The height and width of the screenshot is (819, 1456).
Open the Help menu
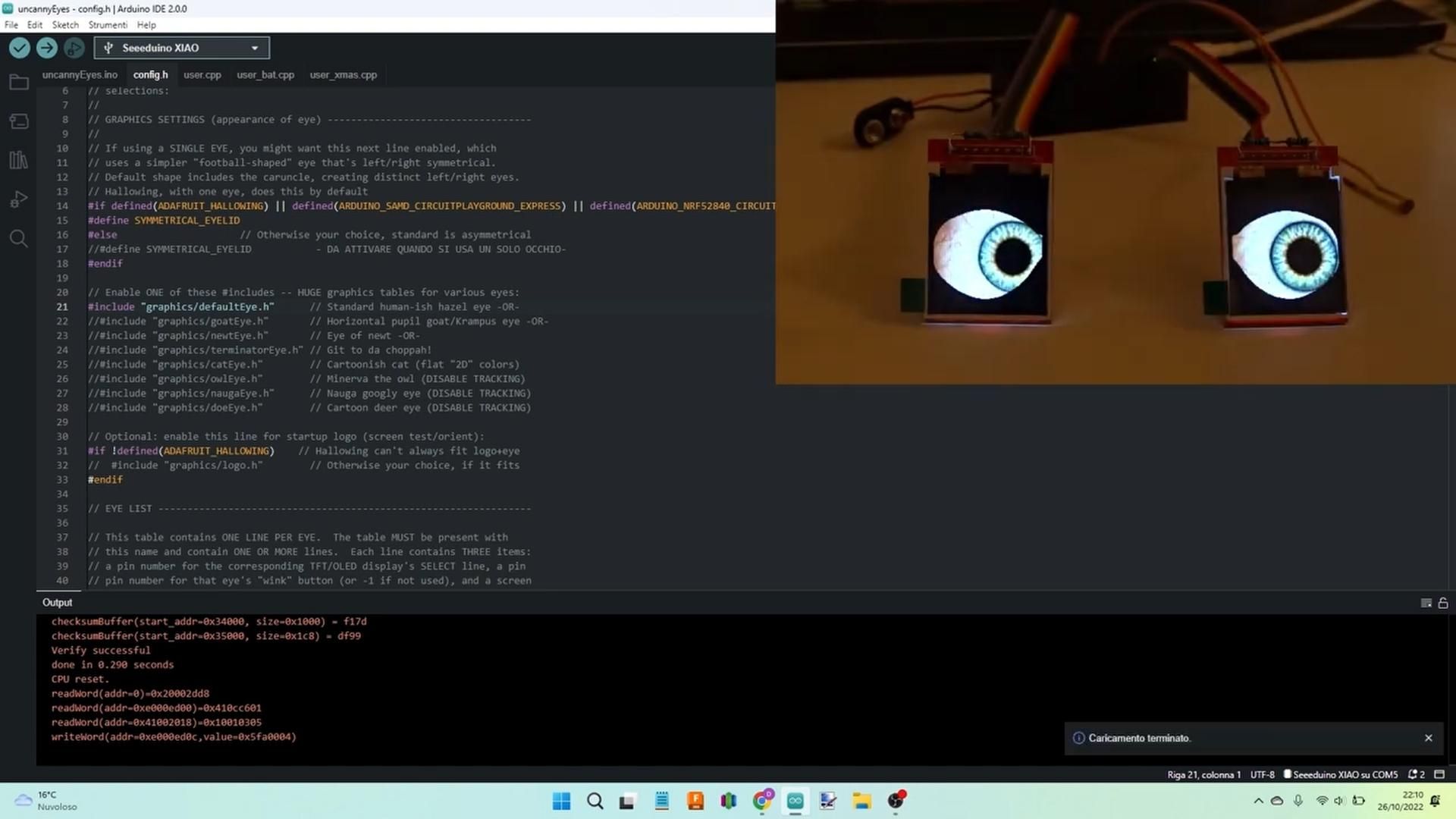click(146, 25)
